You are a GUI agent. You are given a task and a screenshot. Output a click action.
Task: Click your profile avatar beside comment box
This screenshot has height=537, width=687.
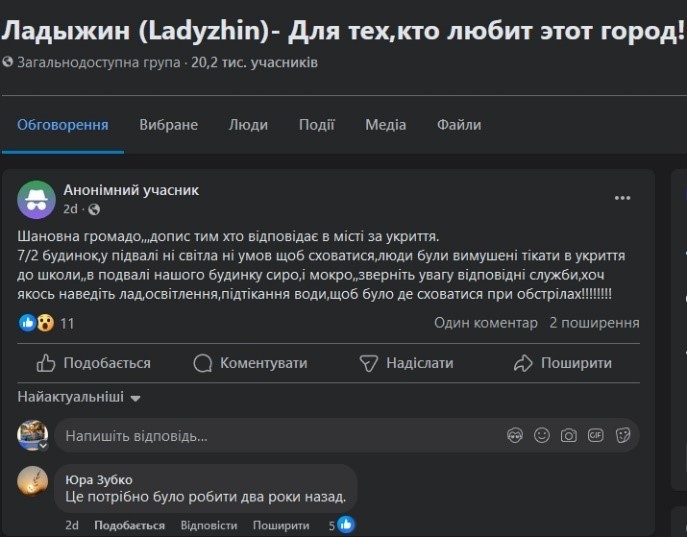pyautogui.click(x=32, y=435)
